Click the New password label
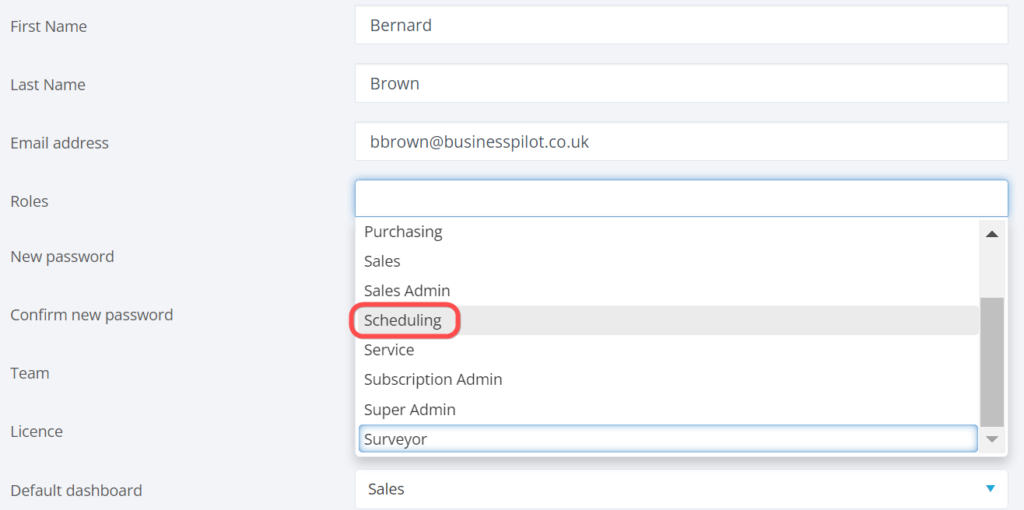The height and width of the screenshot is (510, 1024). click(62, 257)
